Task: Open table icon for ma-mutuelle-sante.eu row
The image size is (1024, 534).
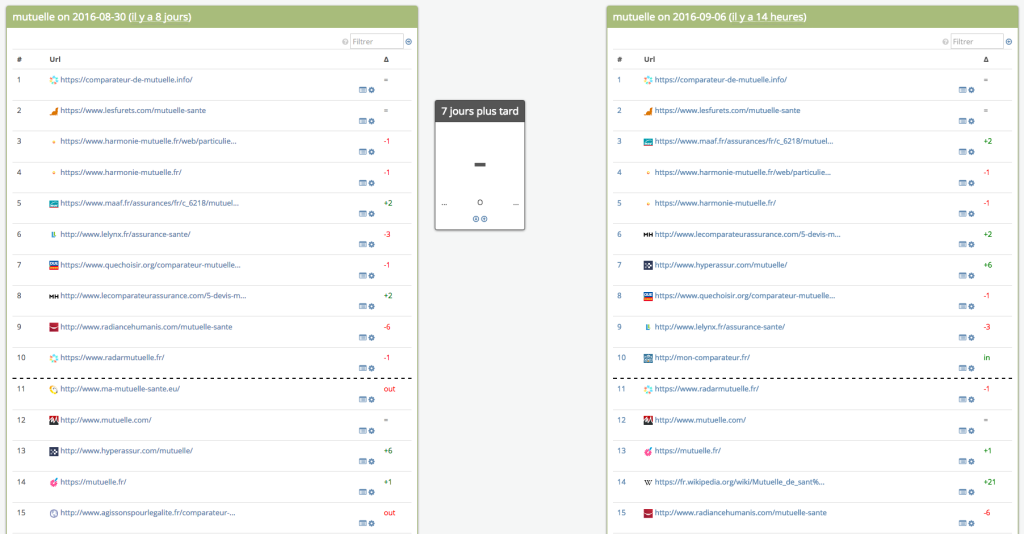Action: click(362, 400)
